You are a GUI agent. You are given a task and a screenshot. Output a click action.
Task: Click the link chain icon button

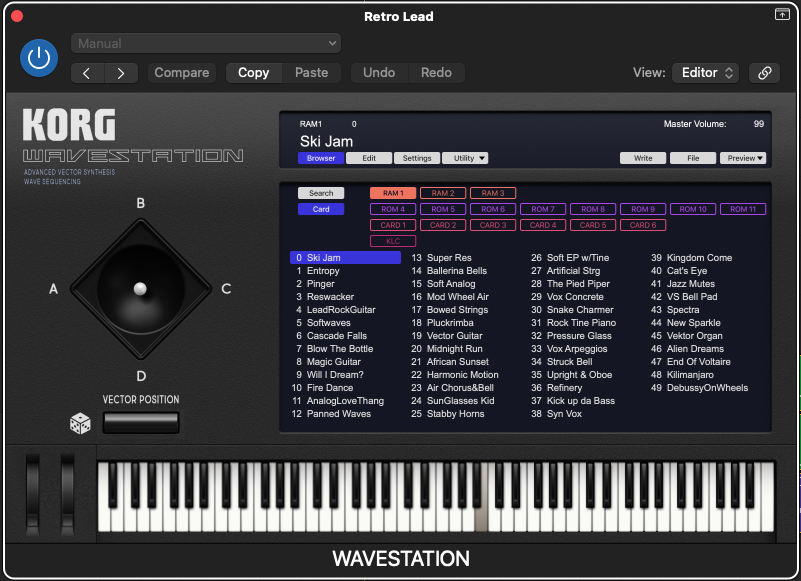click(764, 73)
